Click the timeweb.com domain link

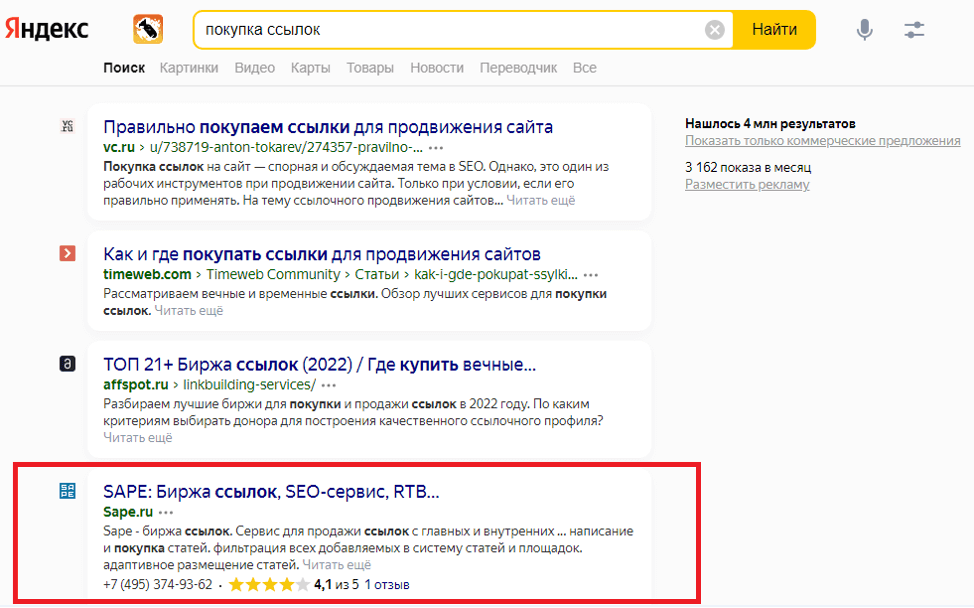pyautogui.click(x=147, y=275)
